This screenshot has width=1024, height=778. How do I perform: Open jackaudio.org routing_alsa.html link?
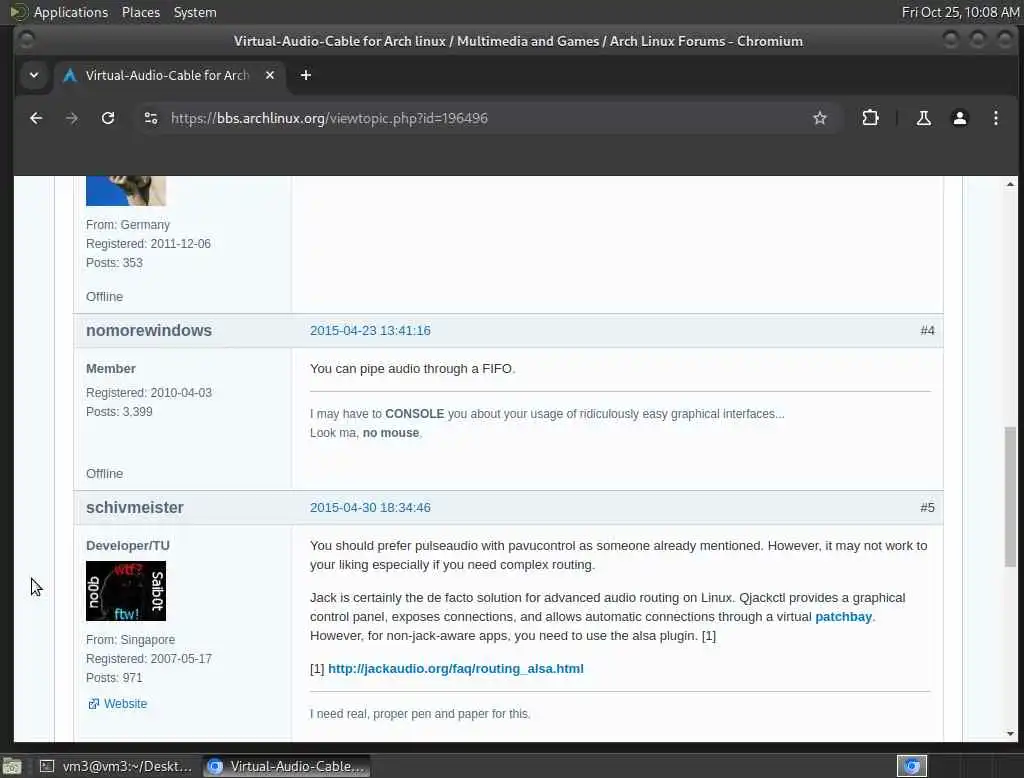coord(456,668)
